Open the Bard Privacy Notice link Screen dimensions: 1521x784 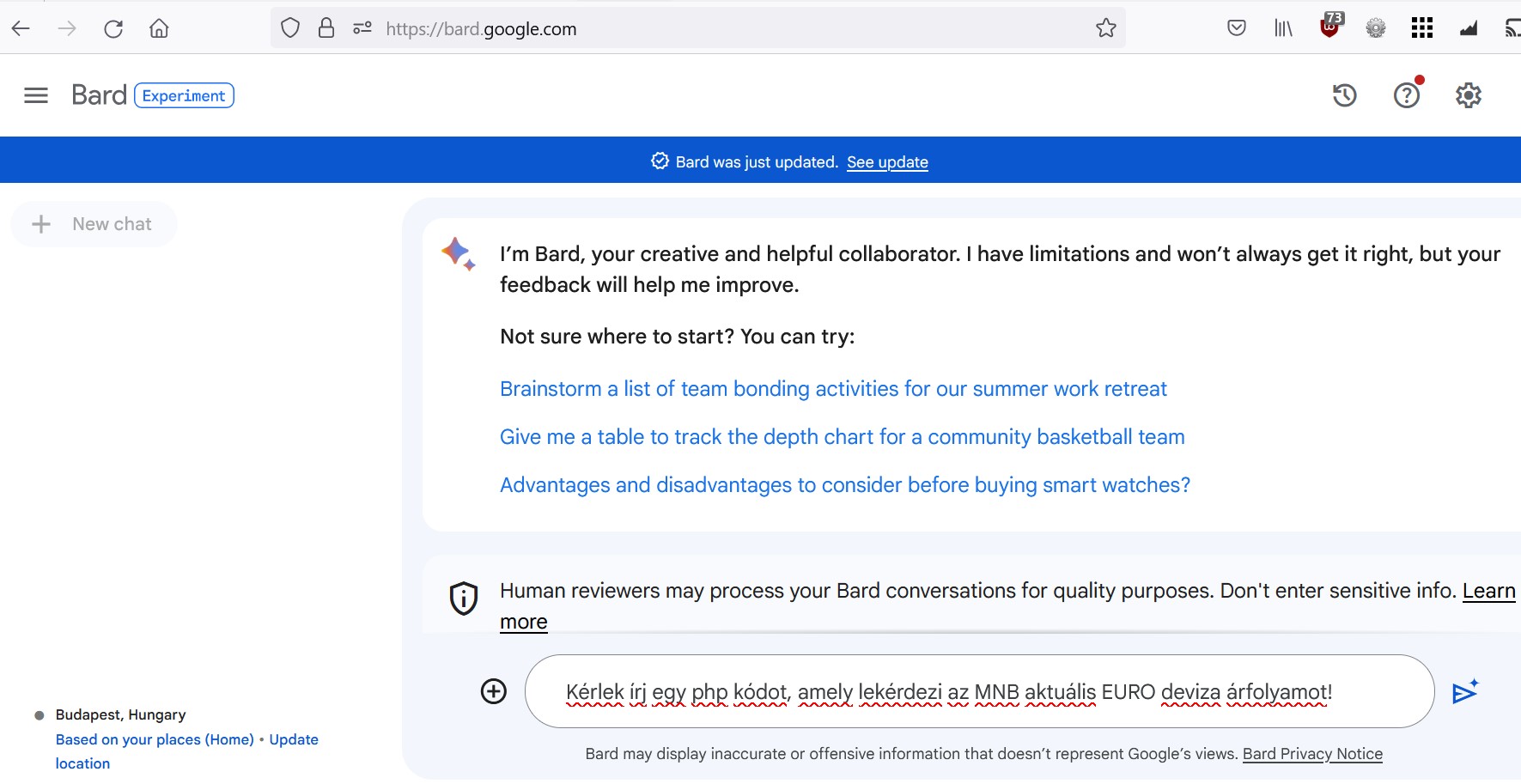pyautogui.click(x=1312, y=754)
